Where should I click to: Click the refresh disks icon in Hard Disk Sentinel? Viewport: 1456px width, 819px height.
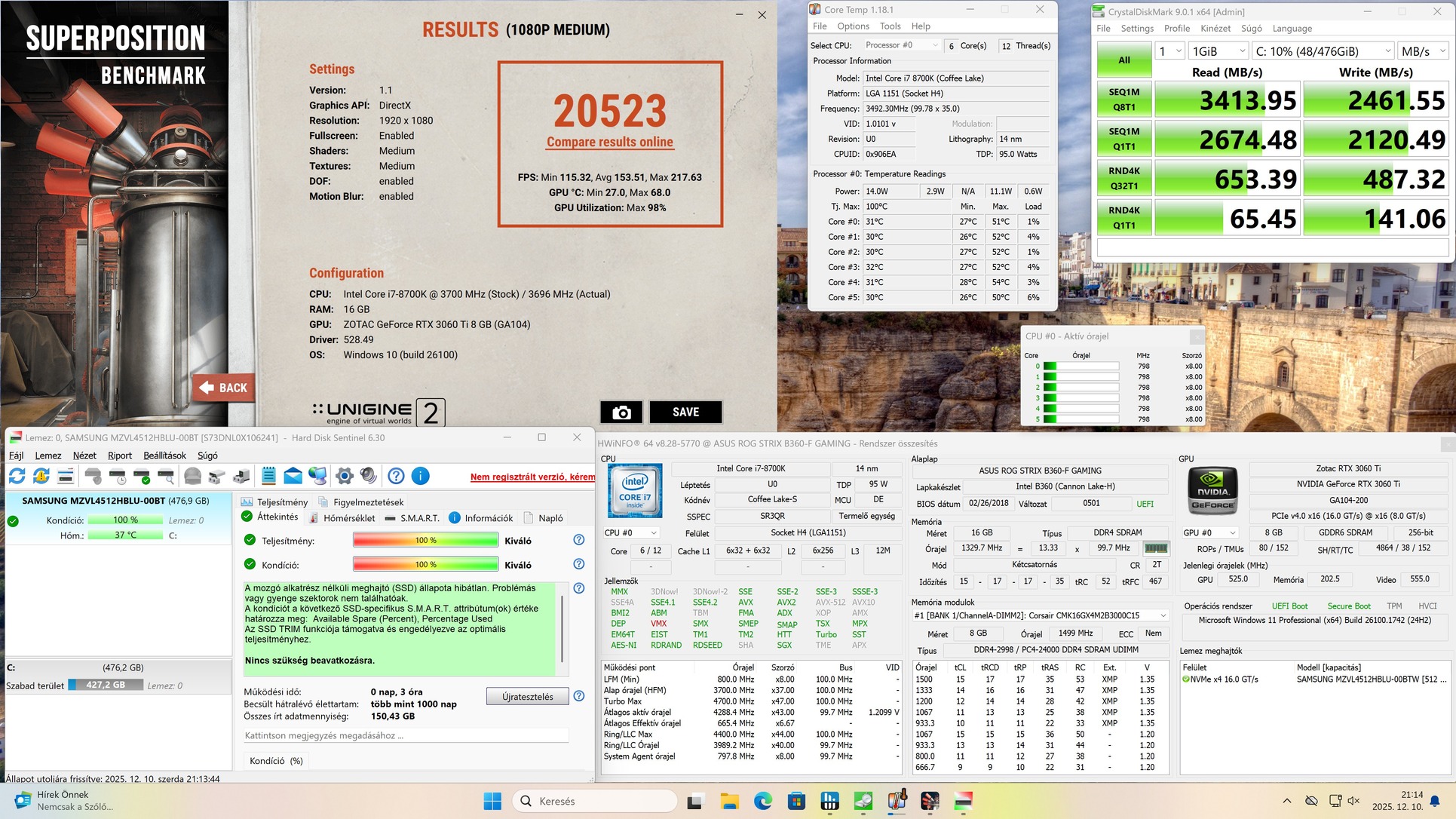point(17,476)
